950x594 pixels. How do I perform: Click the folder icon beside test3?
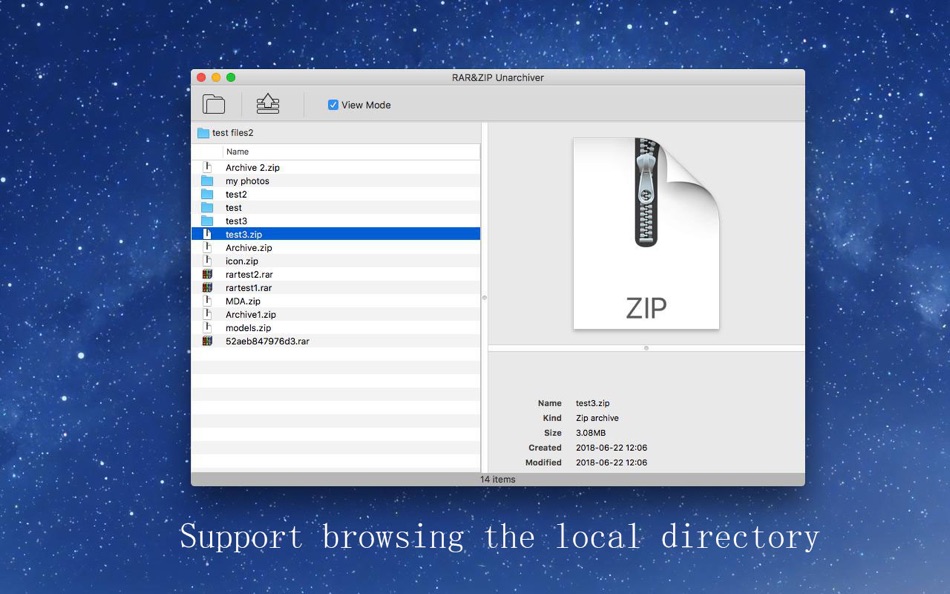click(207, 221)
